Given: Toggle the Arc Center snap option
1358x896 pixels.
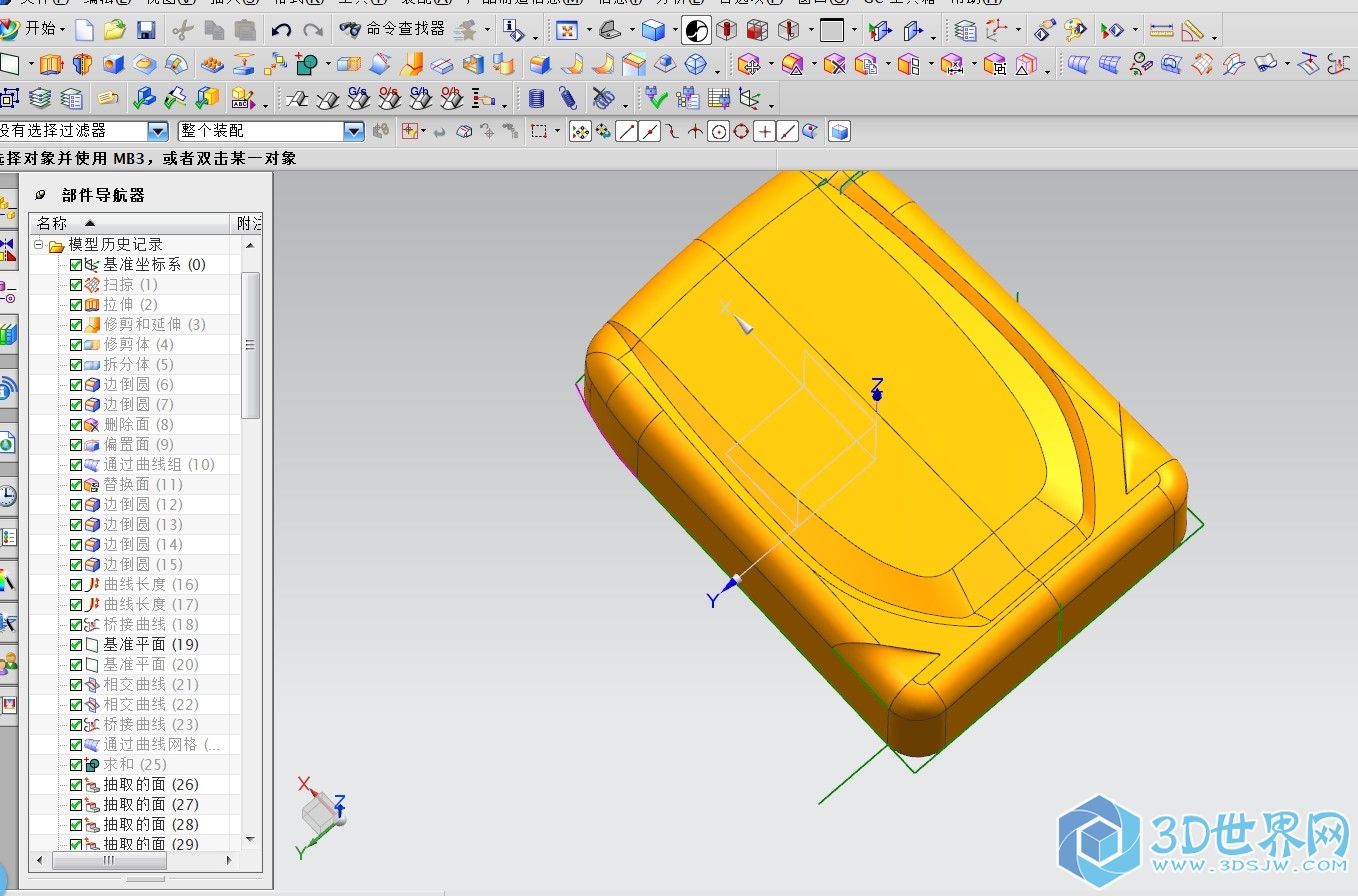Looking at the screenshot, I should 718,131.
